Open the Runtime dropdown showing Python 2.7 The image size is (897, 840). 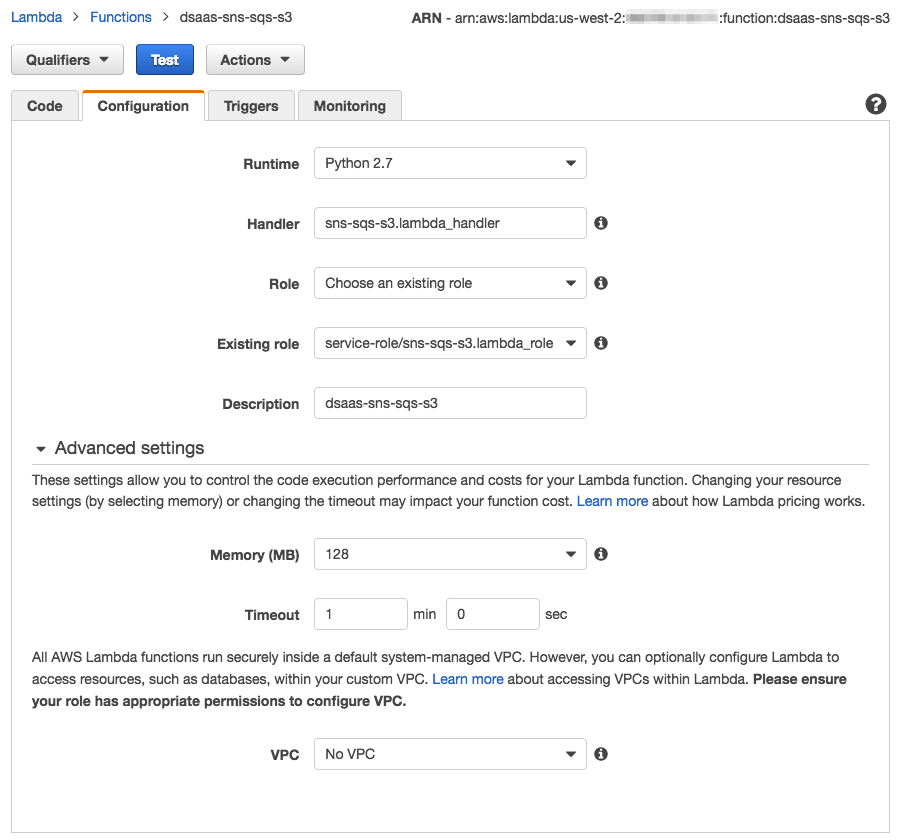(449, 163)
